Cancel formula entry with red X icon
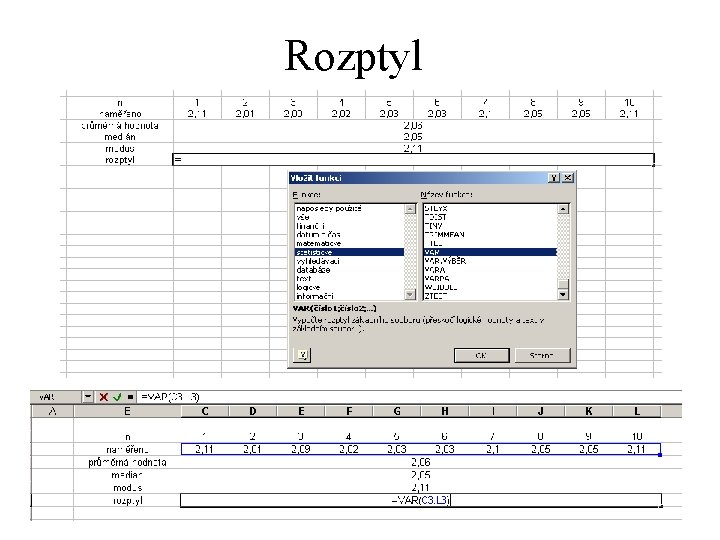 104,397
